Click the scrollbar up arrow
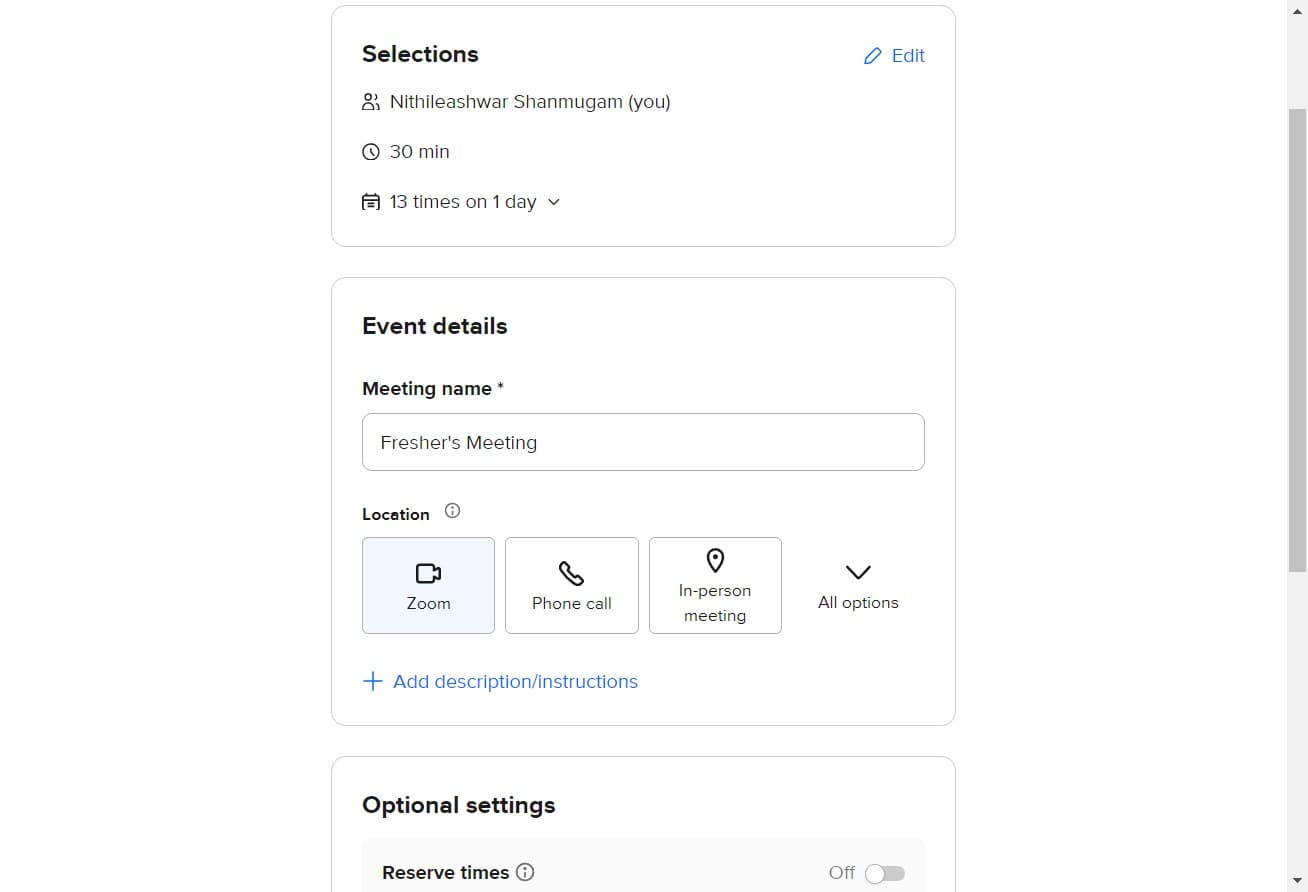 click(x=1297, y=9)
